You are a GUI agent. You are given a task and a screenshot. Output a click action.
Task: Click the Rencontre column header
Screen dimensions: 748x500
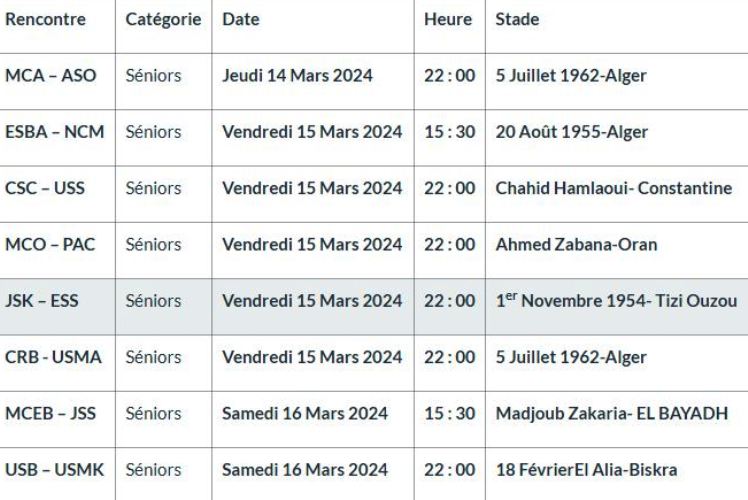pyautogui.click(x=46, y=20)
